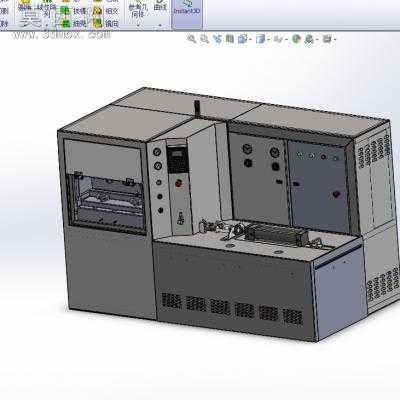Open the 曲线 curves dropdown arrow
This screenshot has width=400, height=400.
(160, 24)
